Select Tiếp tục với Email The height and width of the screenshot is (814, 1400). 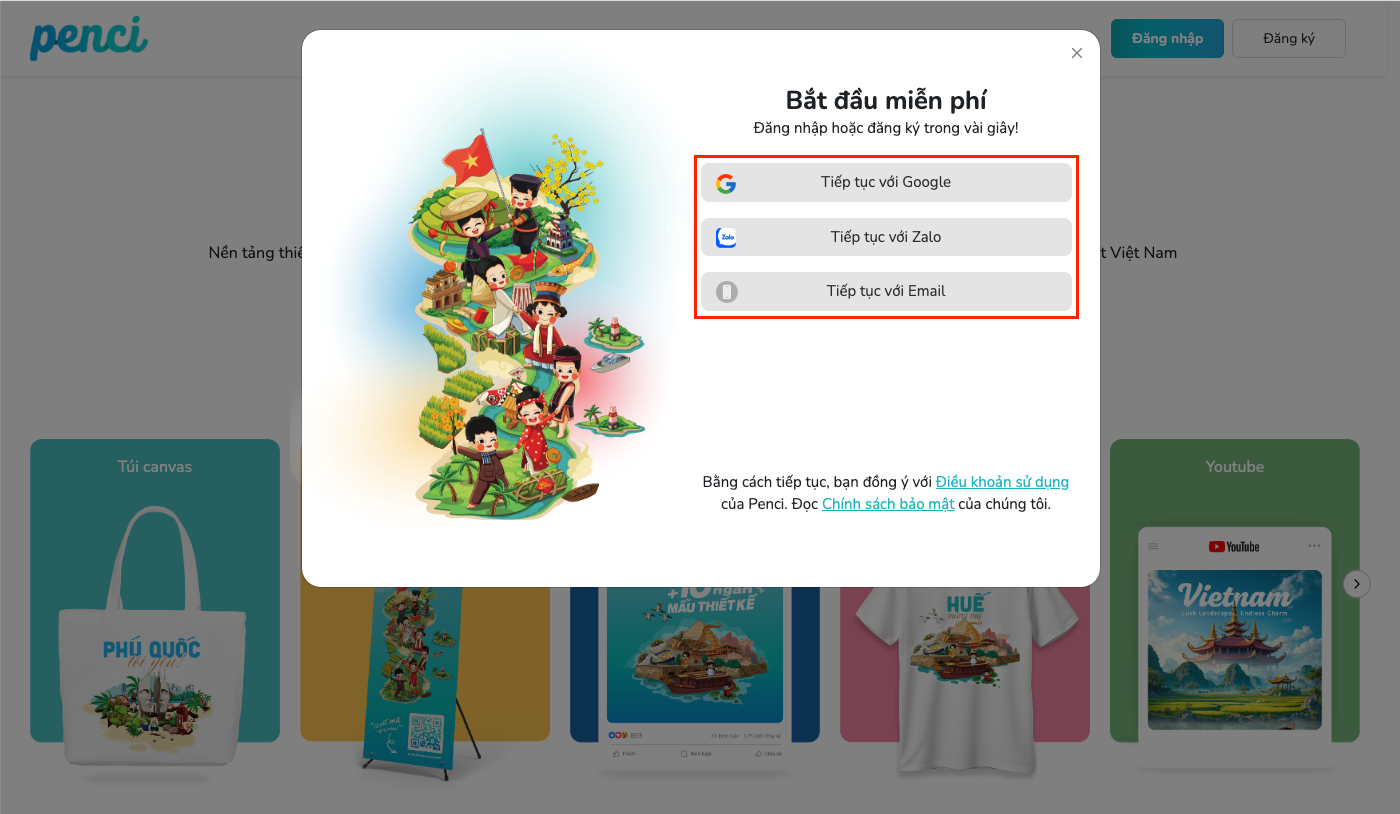pos(886,291)
